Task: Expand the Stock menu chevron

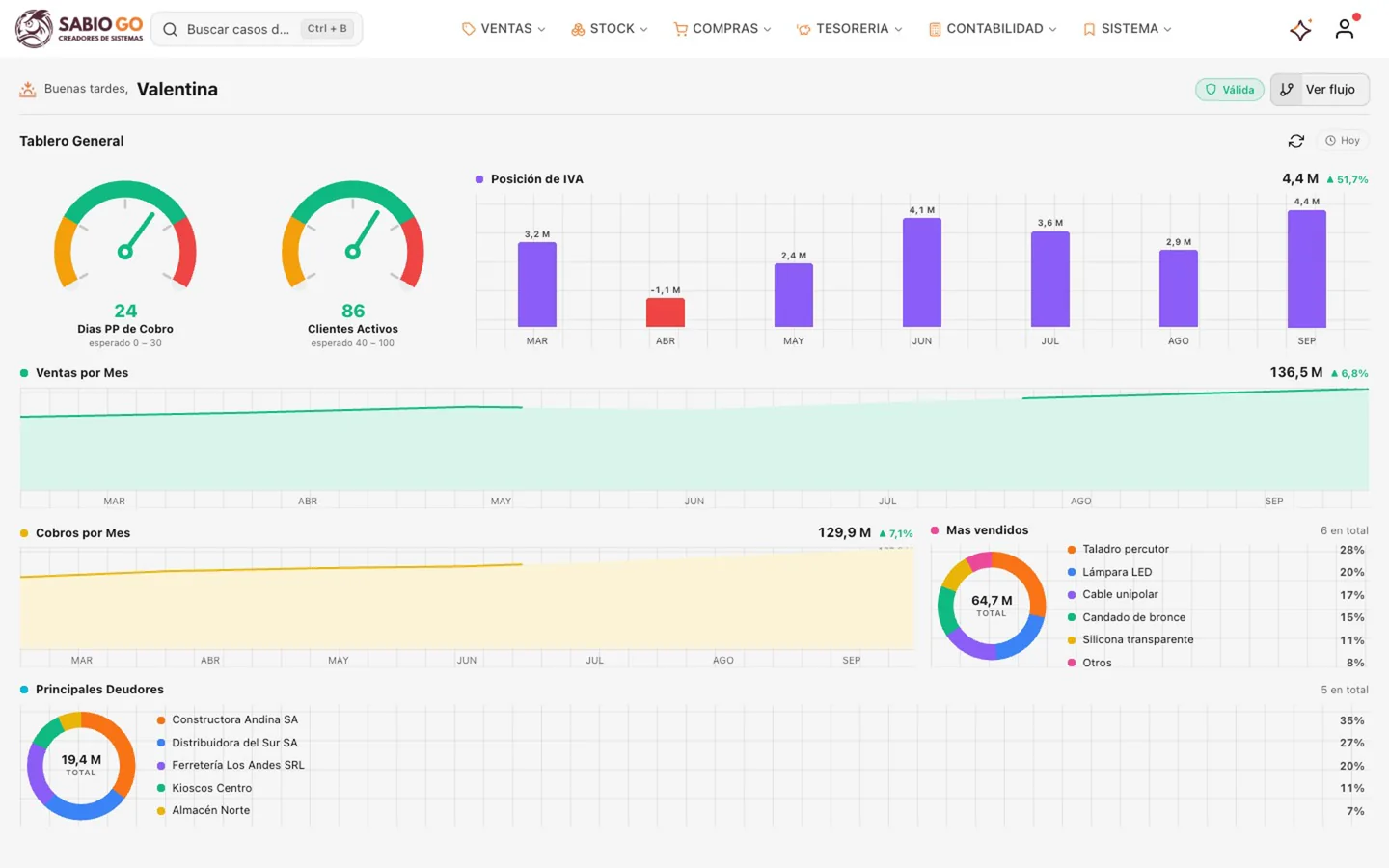Action: click(643, 29)
